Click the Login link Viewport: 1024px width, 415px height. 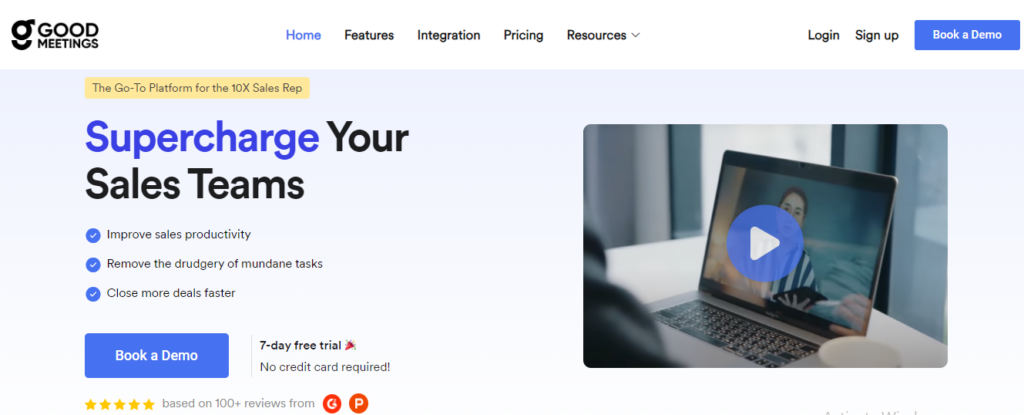[x=824, y=35]
